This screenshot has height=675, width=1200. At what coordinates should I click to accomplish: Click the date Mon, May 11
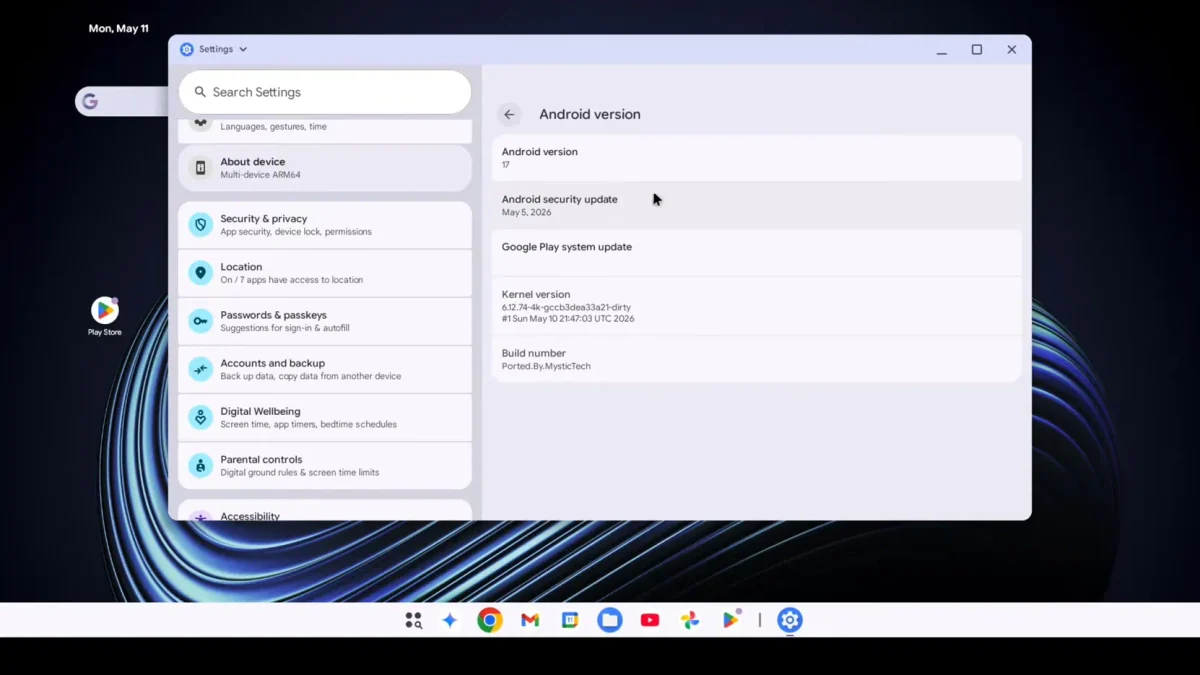pos(119,28)
